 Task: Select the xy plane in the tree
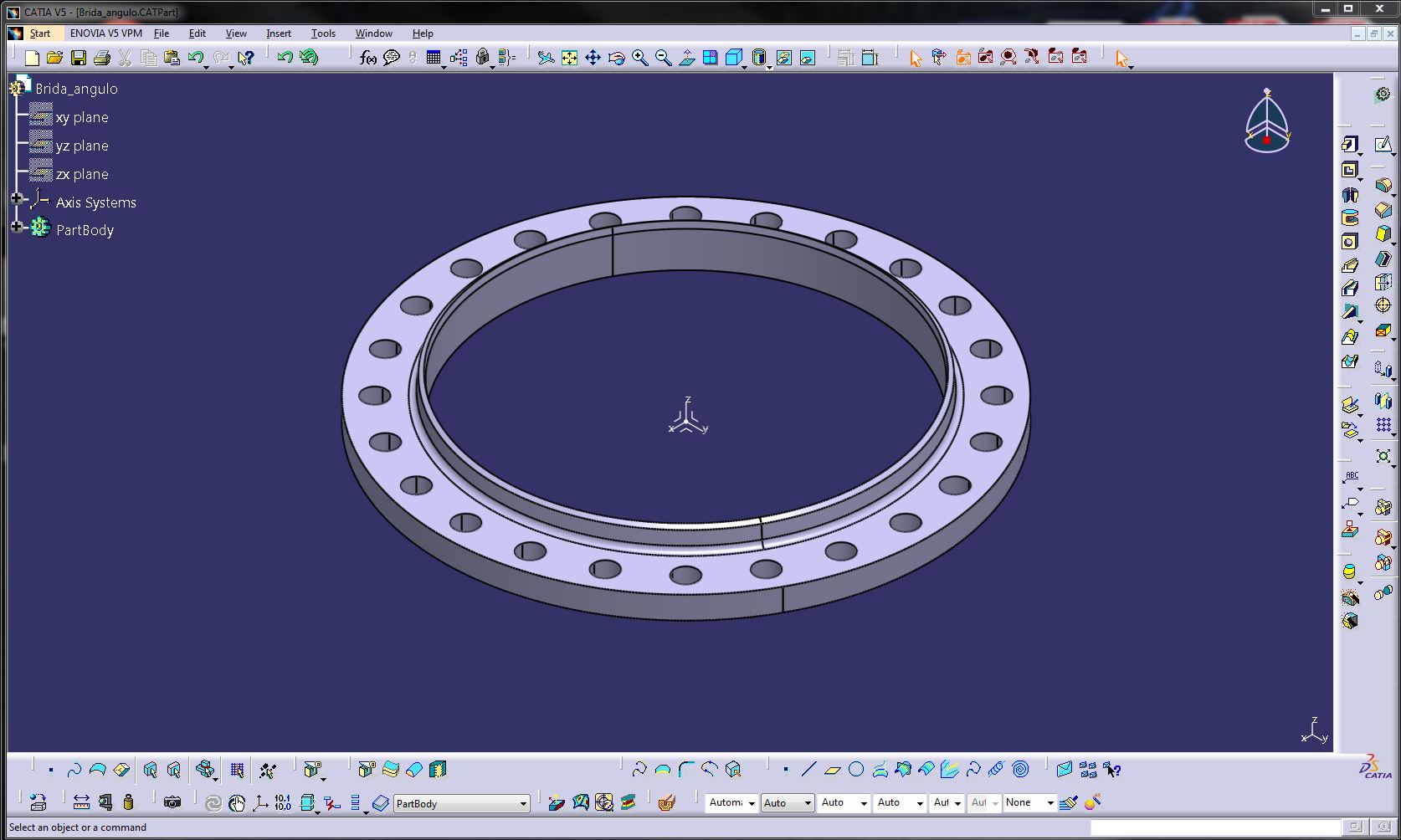(82, 117)
